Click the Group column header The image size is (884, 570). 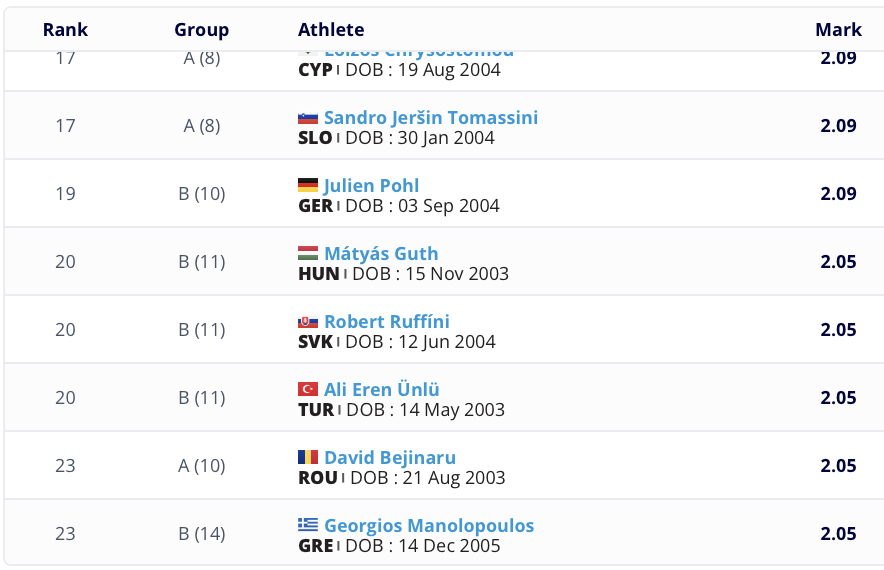201,30
